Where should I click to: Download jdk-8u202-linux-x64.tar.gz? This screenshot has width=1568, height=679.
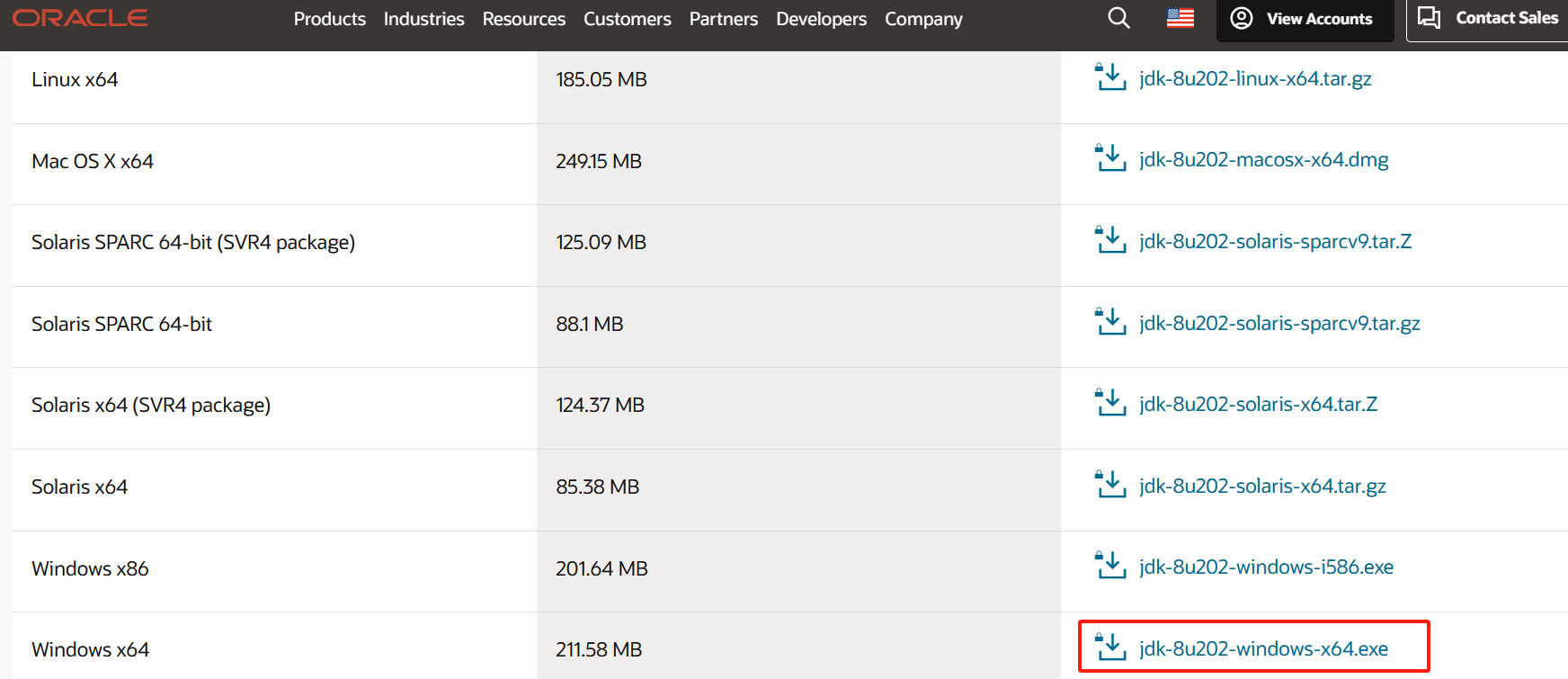(1255, 78)
